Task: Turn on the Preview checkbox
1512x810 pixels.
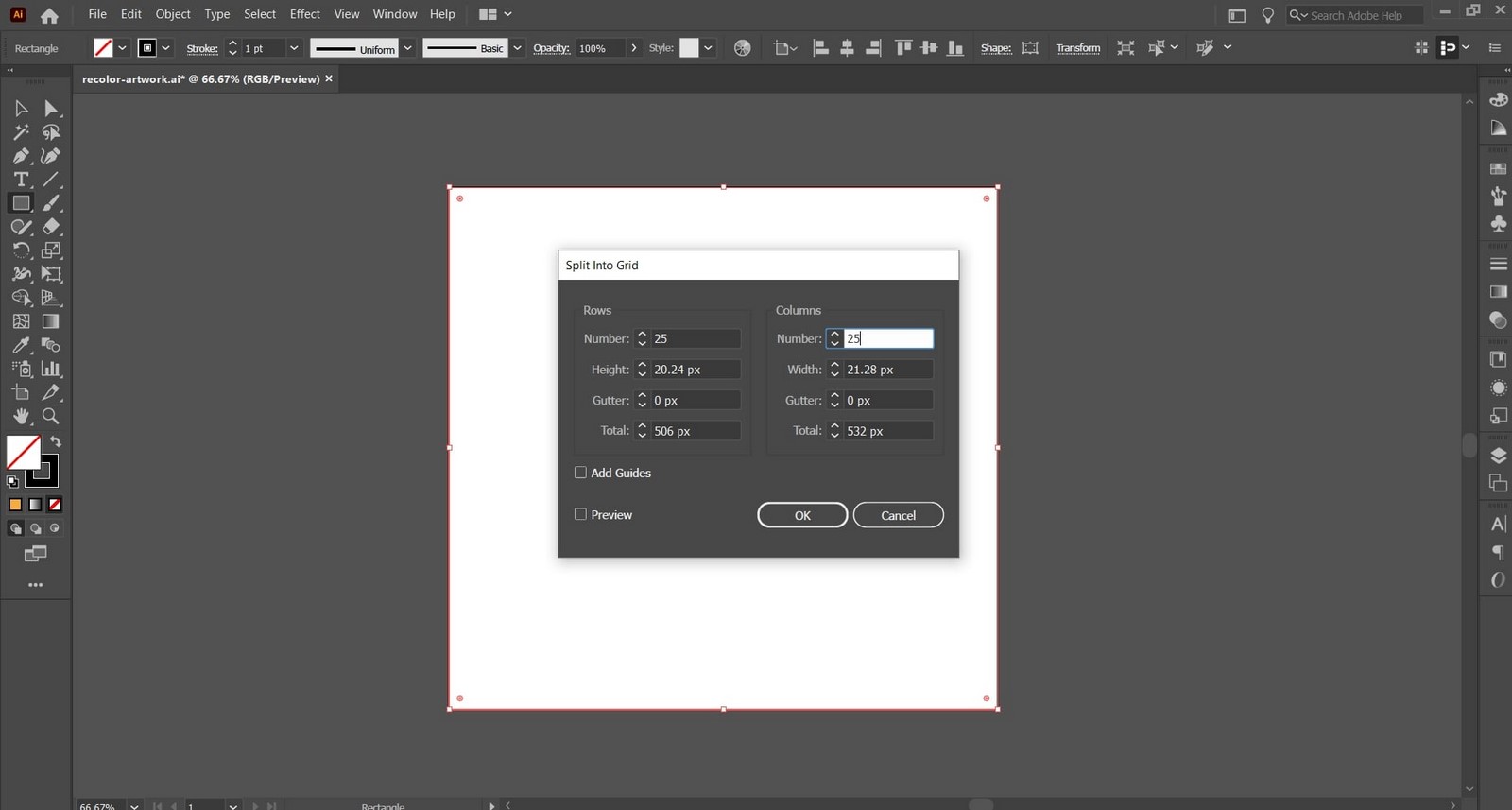Action: pos(580,514)
